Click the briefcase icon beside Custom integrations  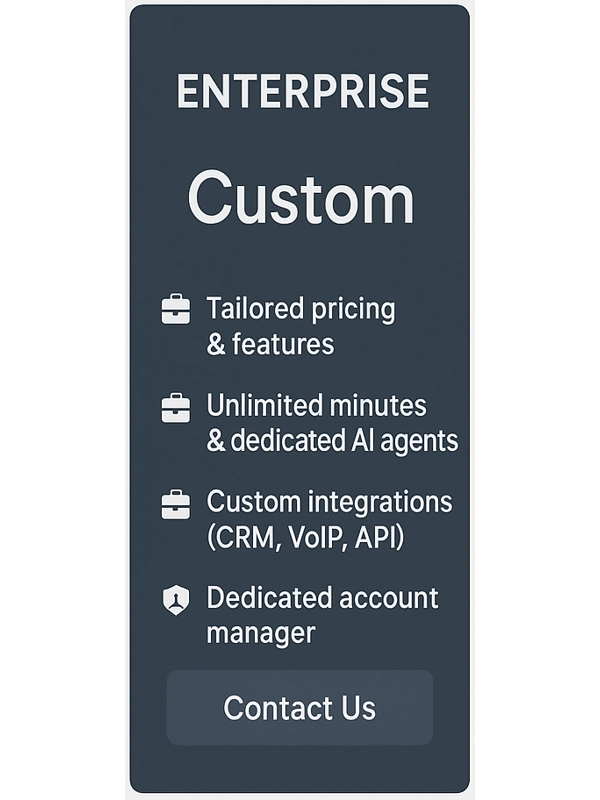pos(176,504)
